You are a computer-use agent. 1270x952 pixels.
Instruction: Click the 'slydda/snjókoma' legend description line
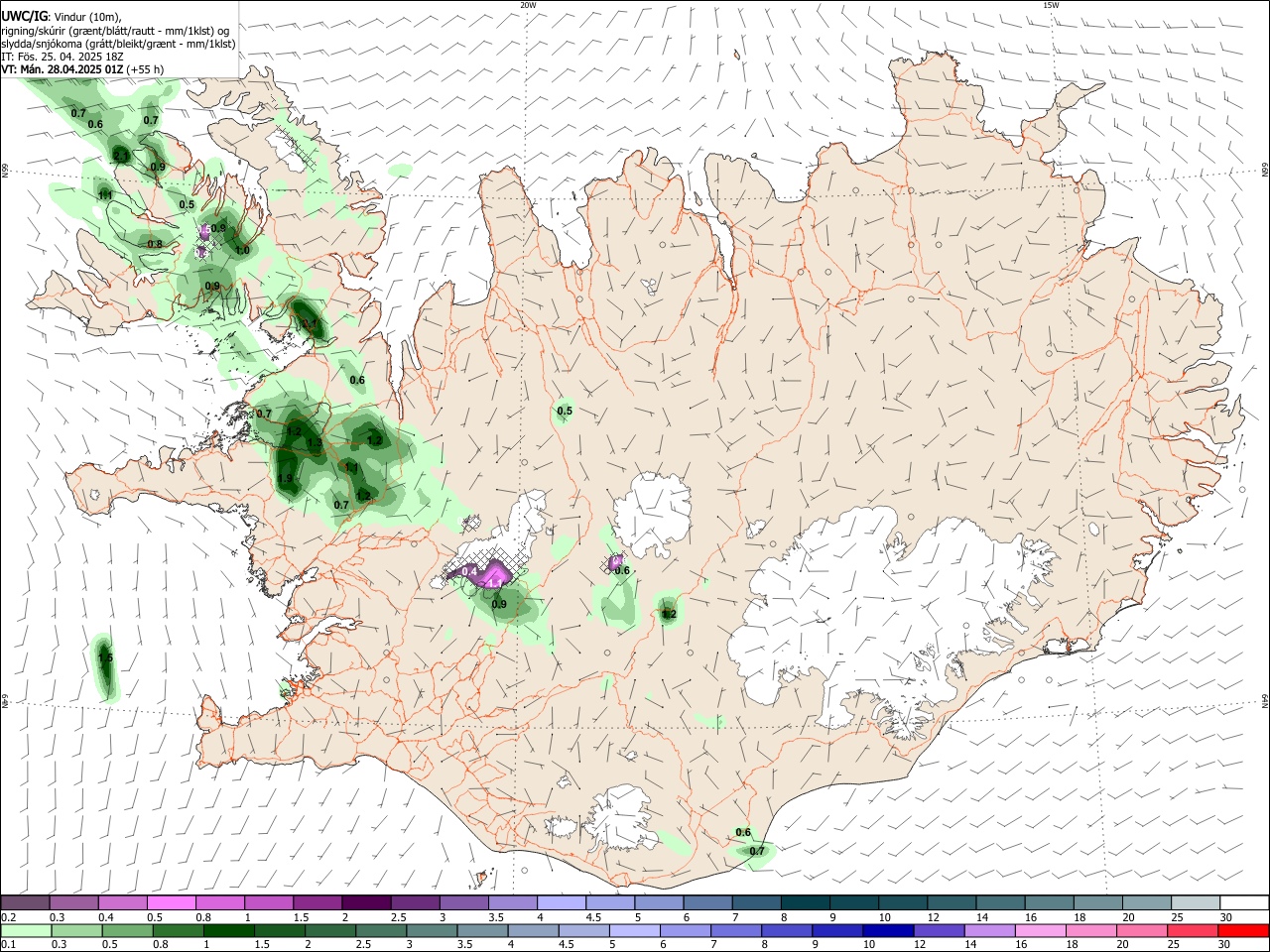118,44
